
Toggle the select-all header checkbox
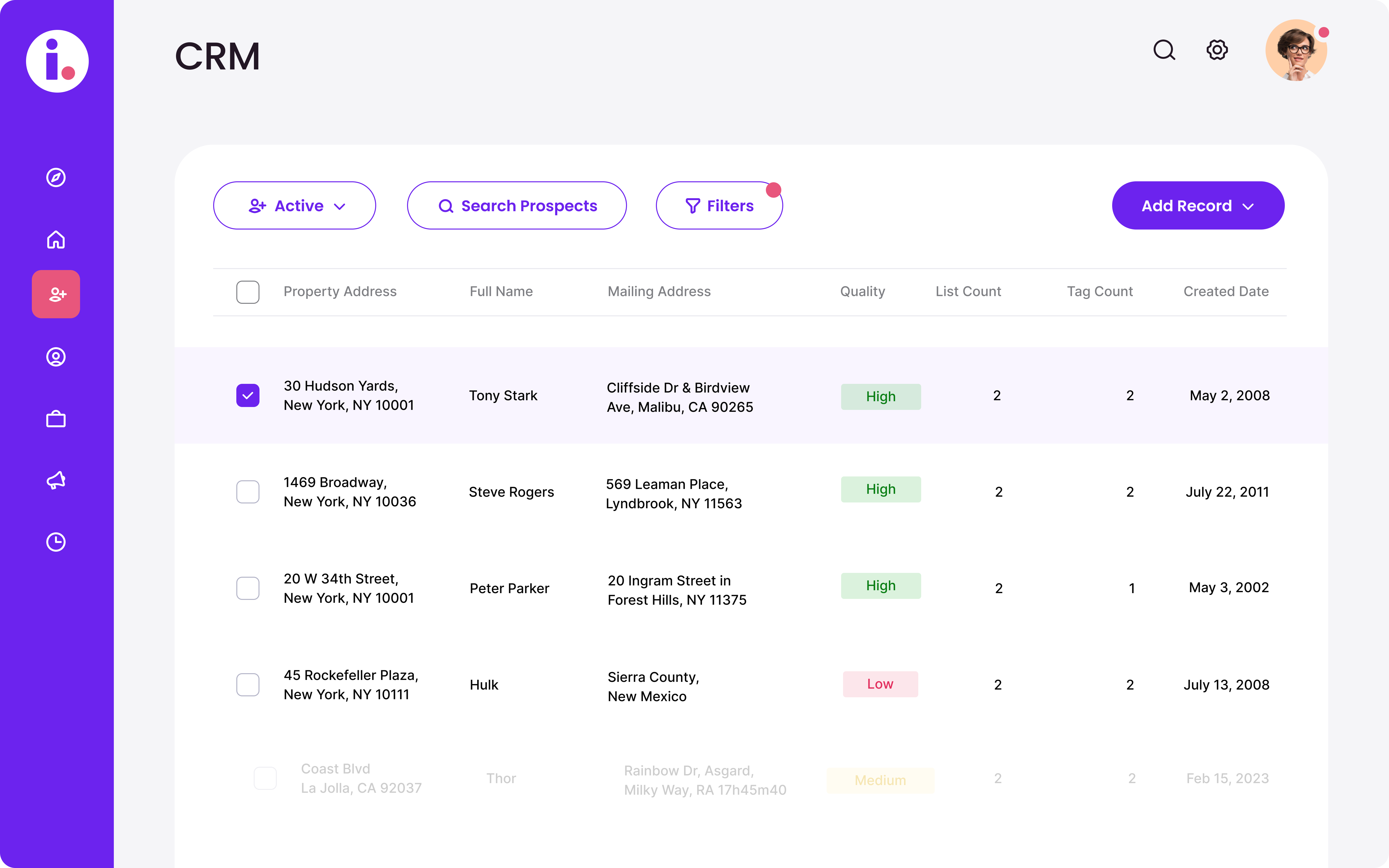tap(247, 292)
